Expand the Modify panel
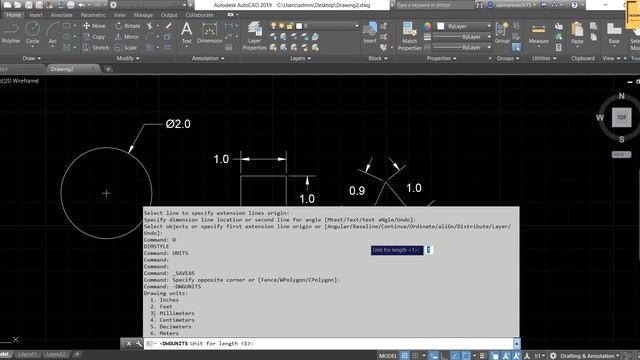The height and width of the screenshot is (360, 640). [x=128, y=58]
